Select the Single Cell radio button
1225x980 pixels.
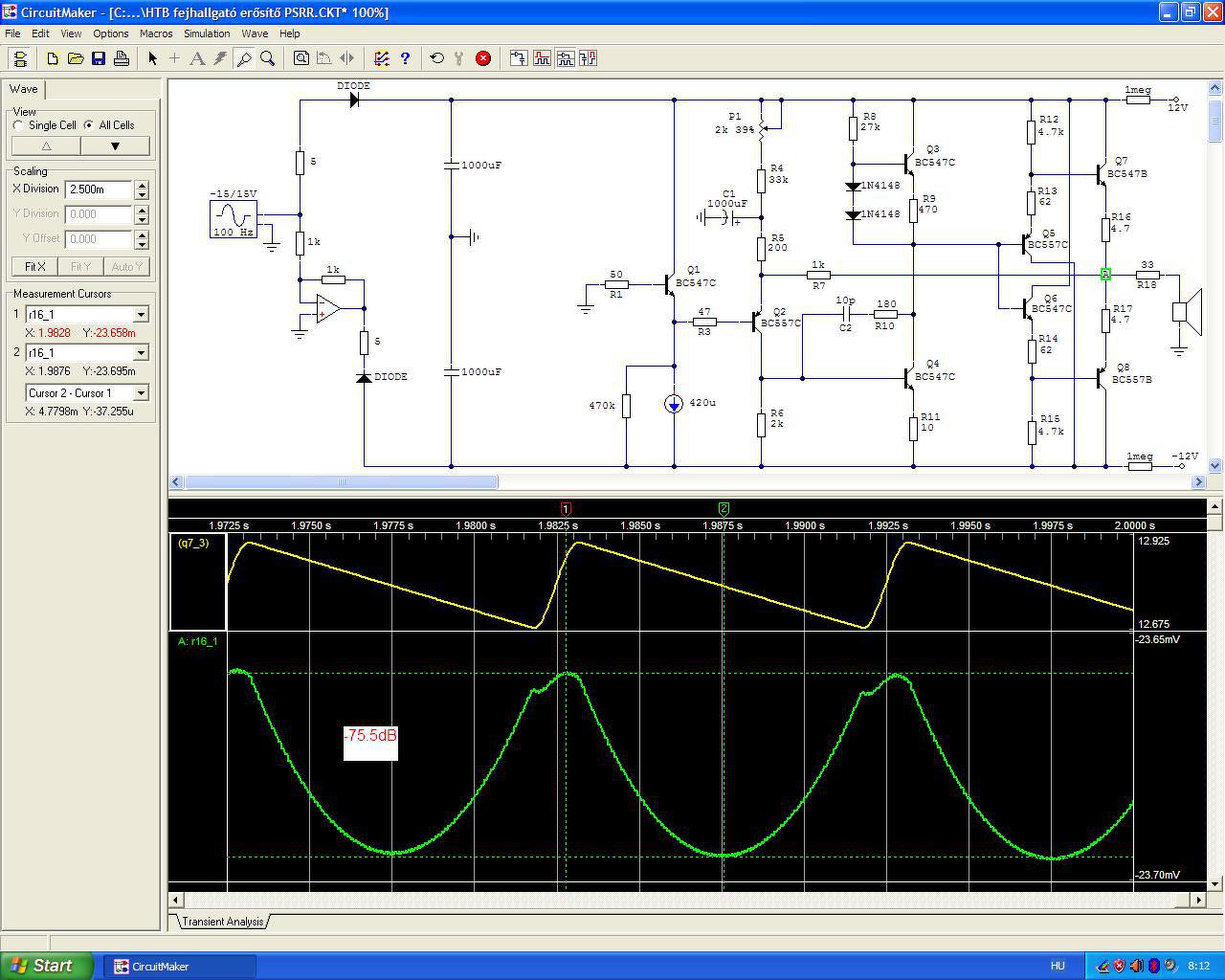pyautogui.click(x=18, y=125)
